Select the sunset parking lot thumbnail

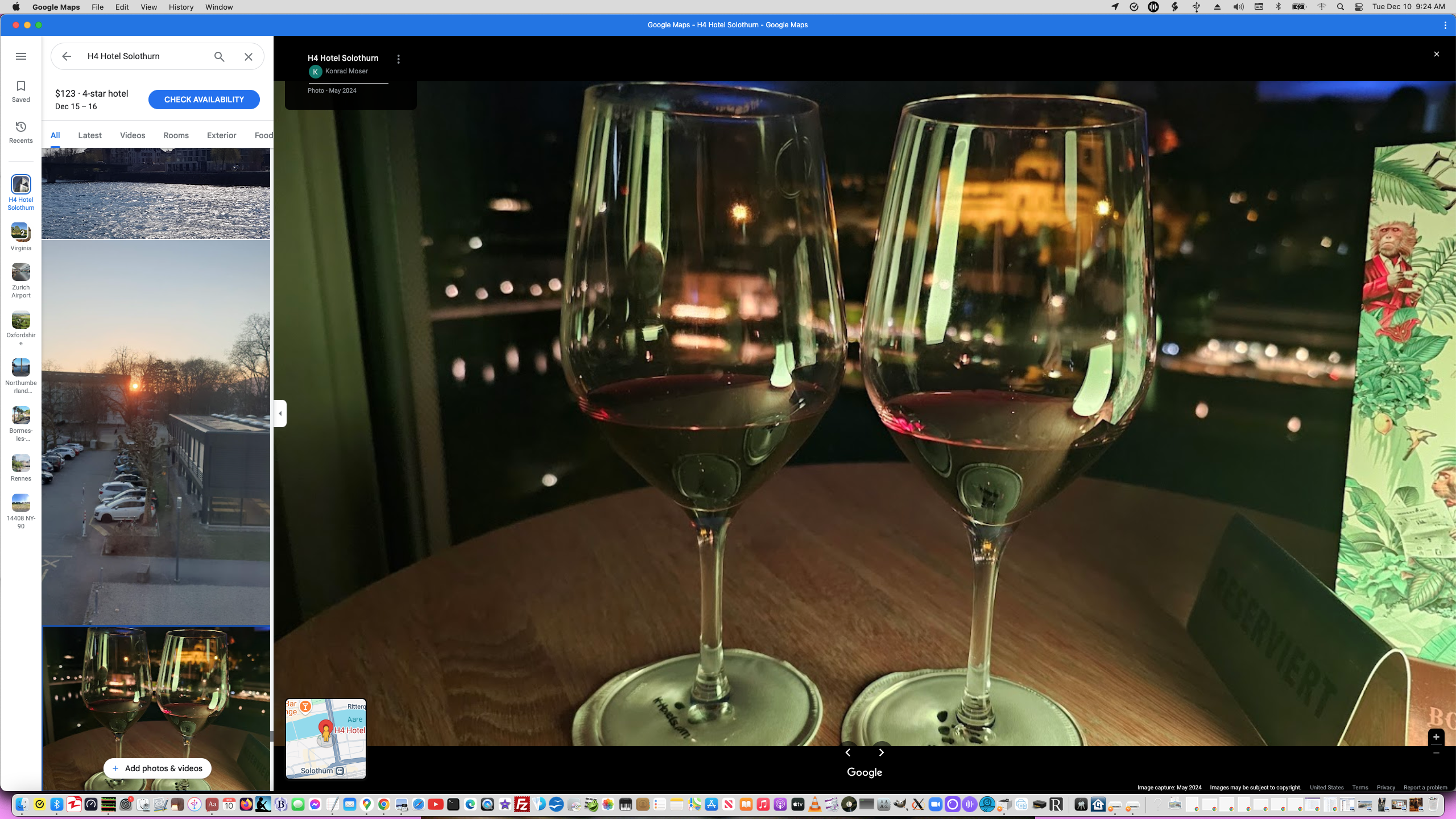[x=156, y=432]
